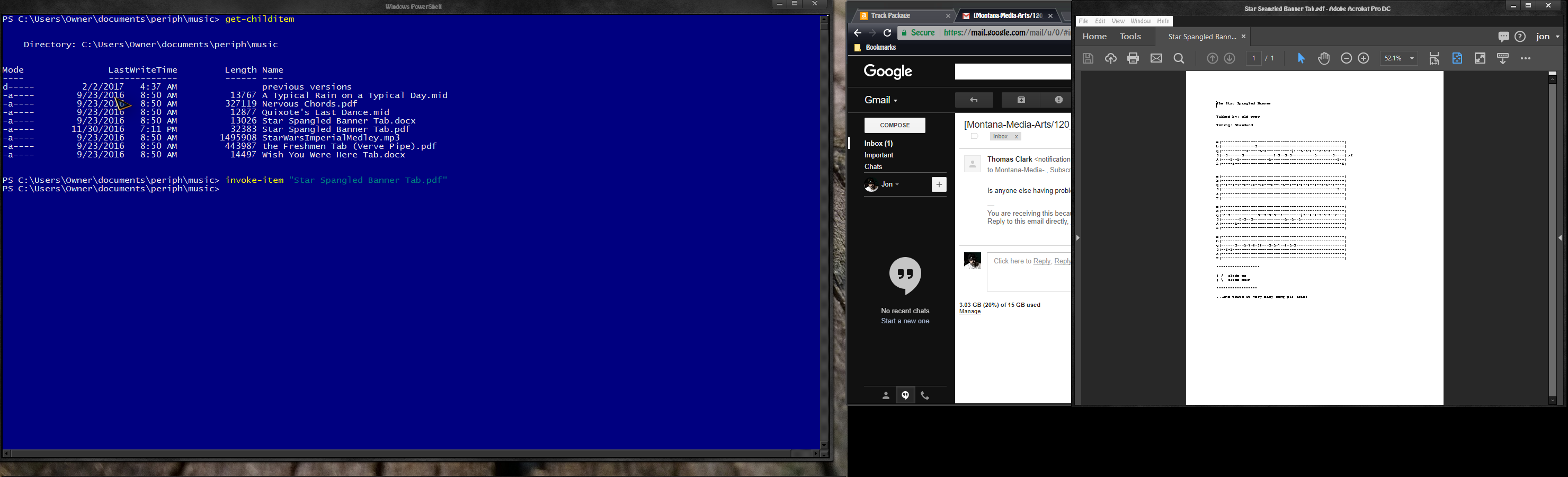
Task: Click the page number input field
Action: click(1253, 58)
